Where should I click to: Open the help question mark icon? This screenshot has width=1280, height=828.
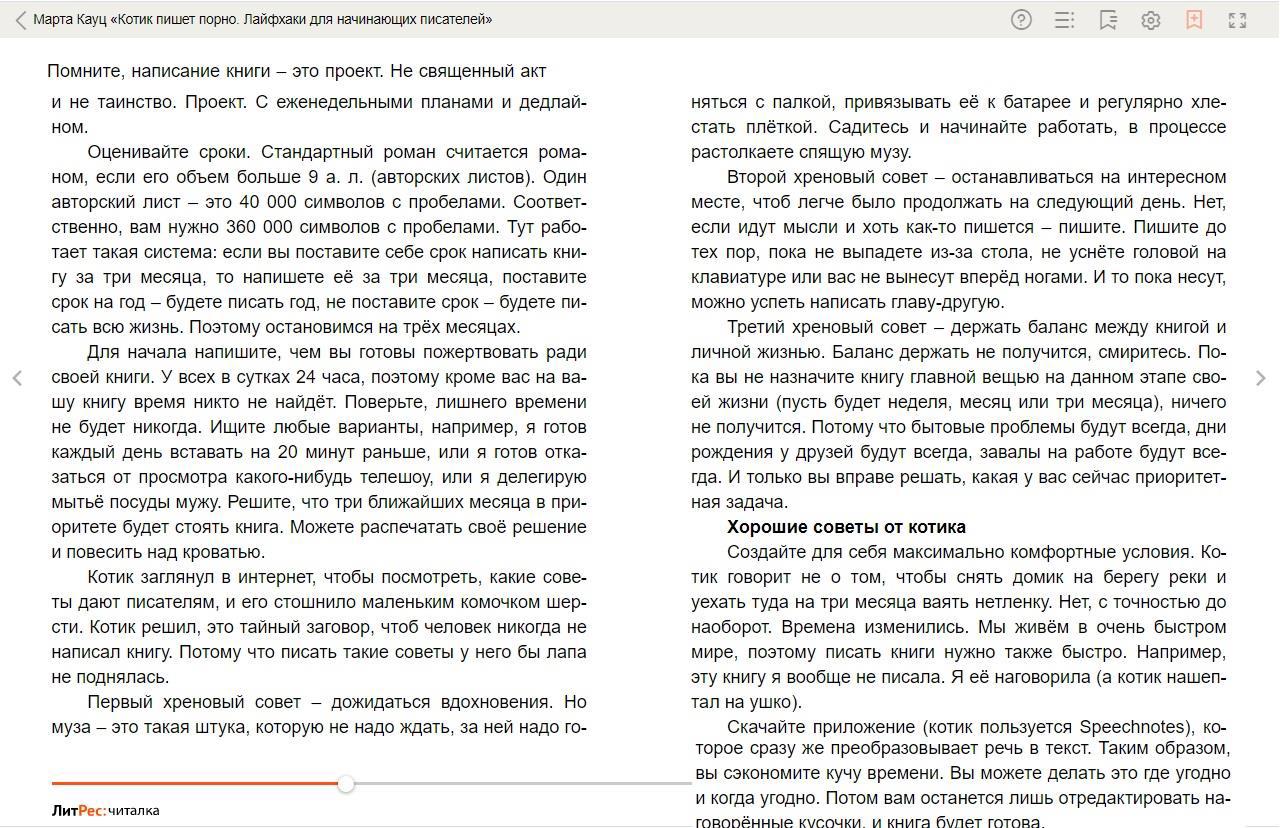point(1021,20)
